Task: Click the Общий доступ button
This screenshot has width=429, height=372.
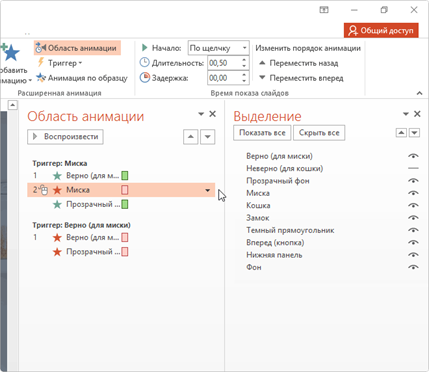Action: coord(381,31)
